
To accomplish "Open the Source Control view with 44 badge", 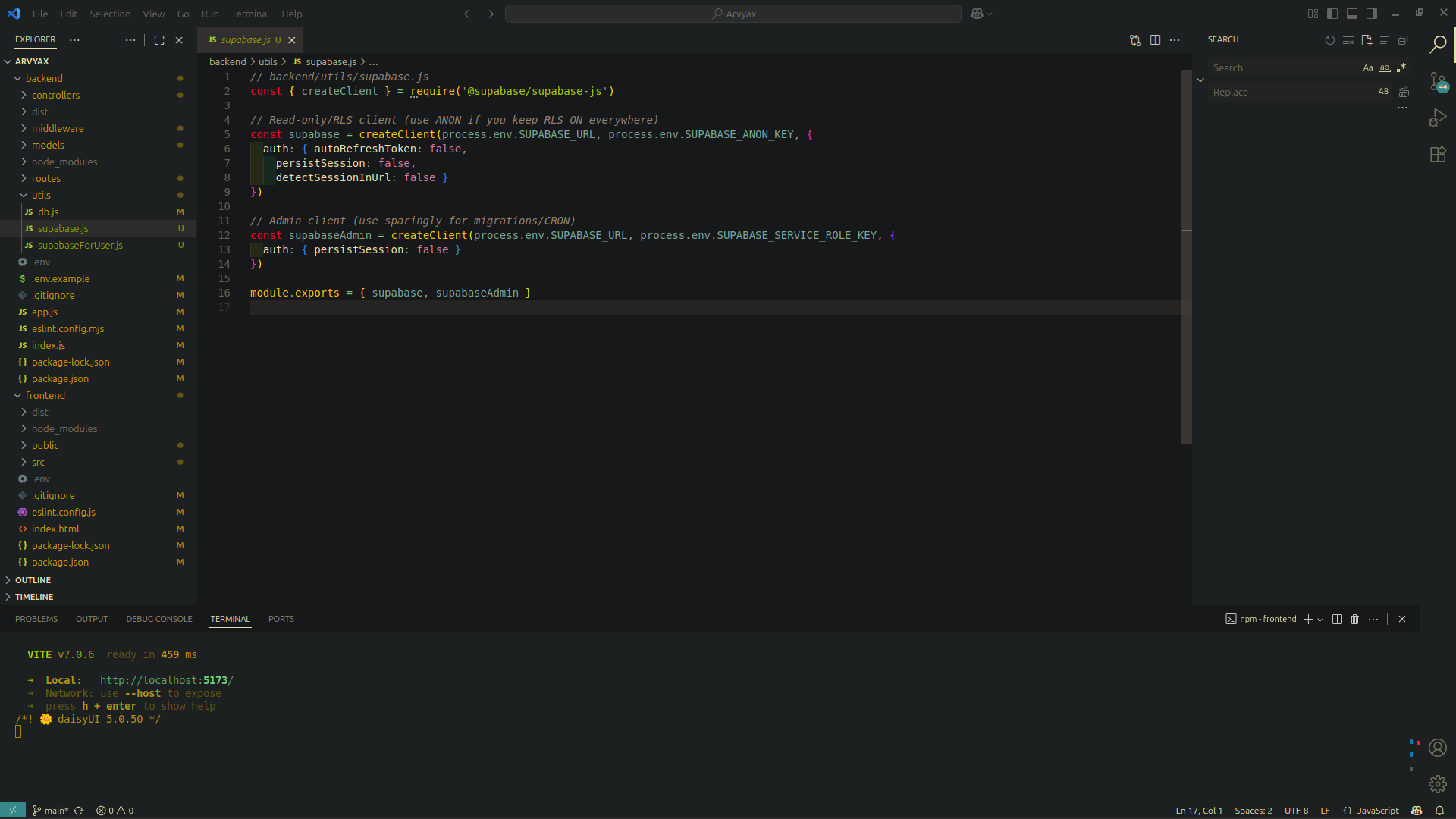I will click(x=1438, y=81).
